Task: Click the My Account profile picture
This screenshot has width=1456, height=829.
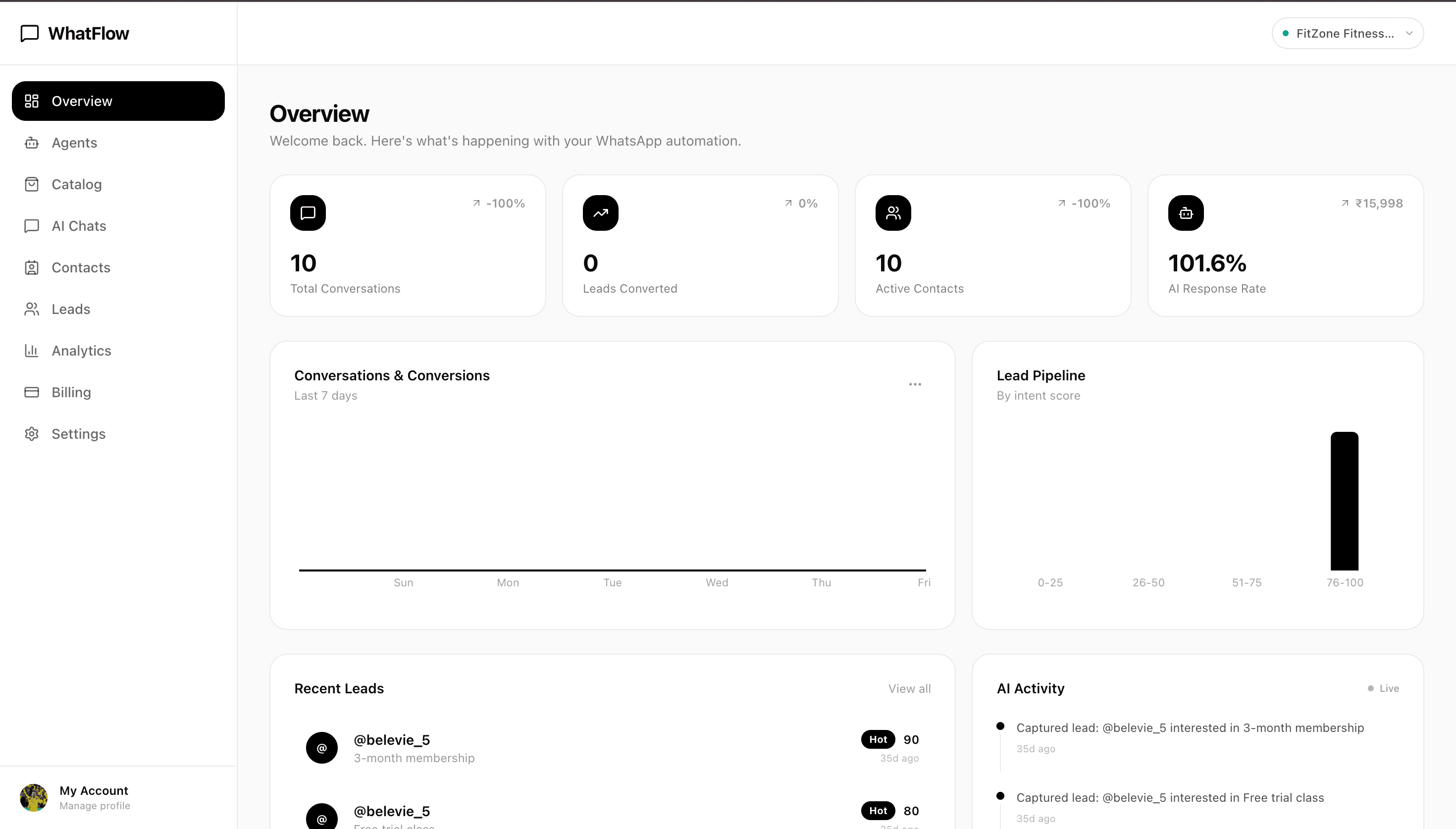Action: point(34,797)
